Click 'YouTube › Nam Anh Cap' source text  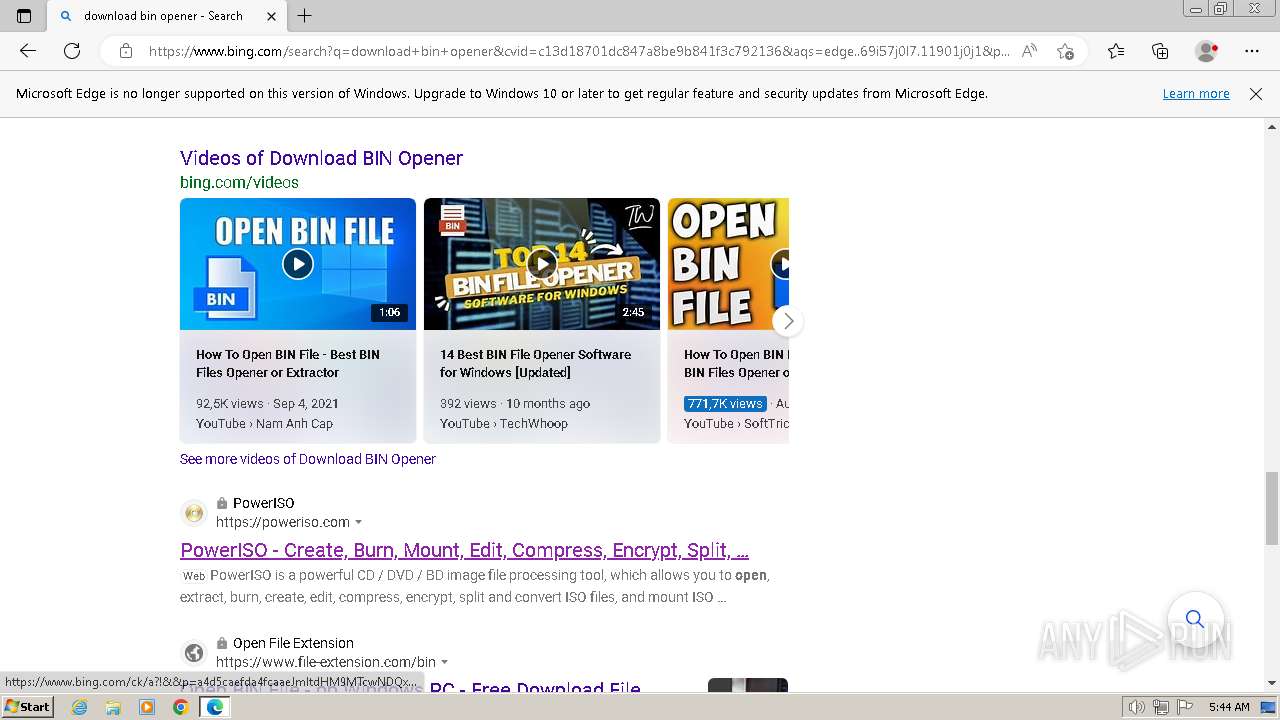tap(264, 423)
